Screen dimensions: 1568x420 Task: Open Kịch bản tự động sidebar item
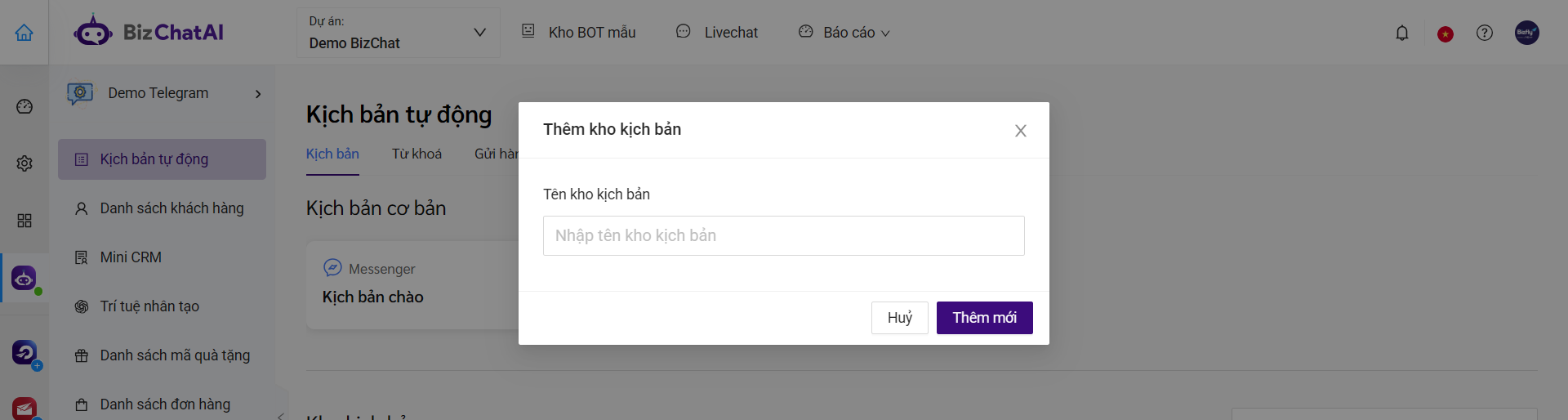[162, 159]
